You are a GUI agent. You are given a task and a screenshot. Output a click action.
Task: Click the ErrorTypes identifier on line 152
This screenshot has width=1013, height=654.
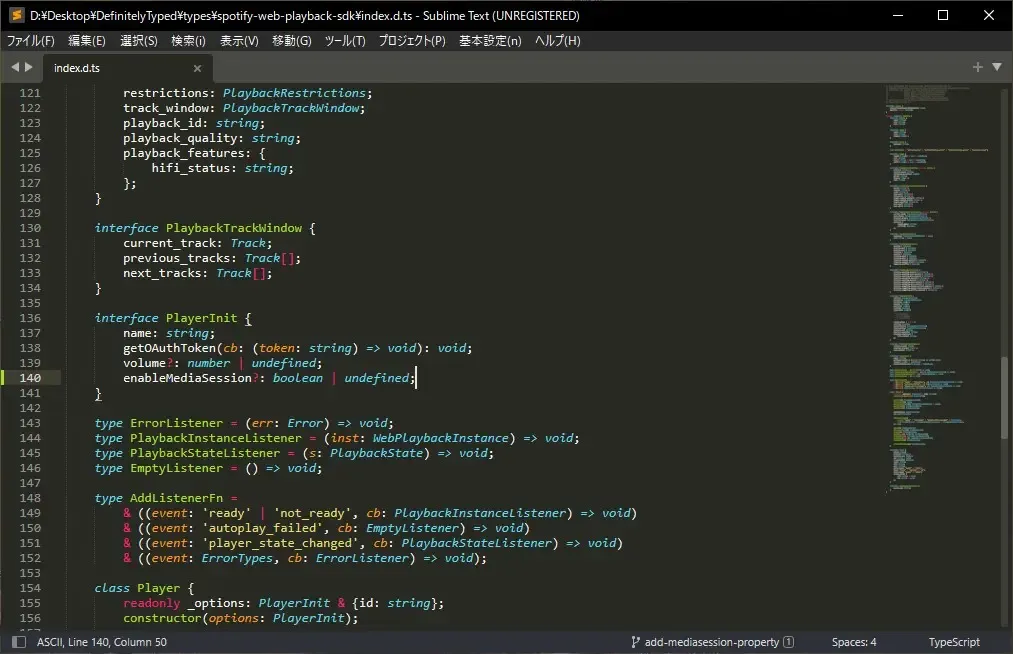pos(237,558)
